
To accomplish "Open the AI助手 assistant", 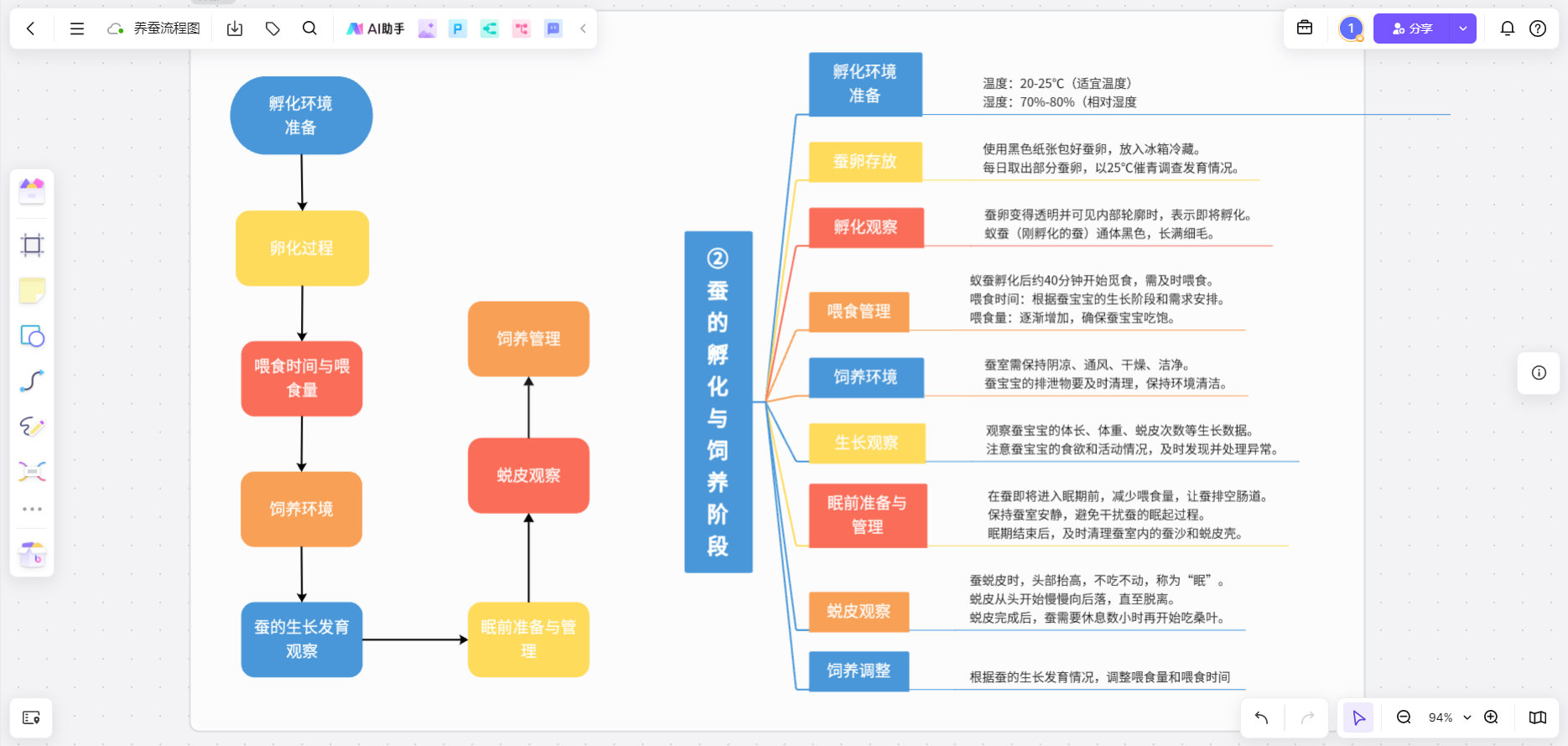I will point(376,28).
